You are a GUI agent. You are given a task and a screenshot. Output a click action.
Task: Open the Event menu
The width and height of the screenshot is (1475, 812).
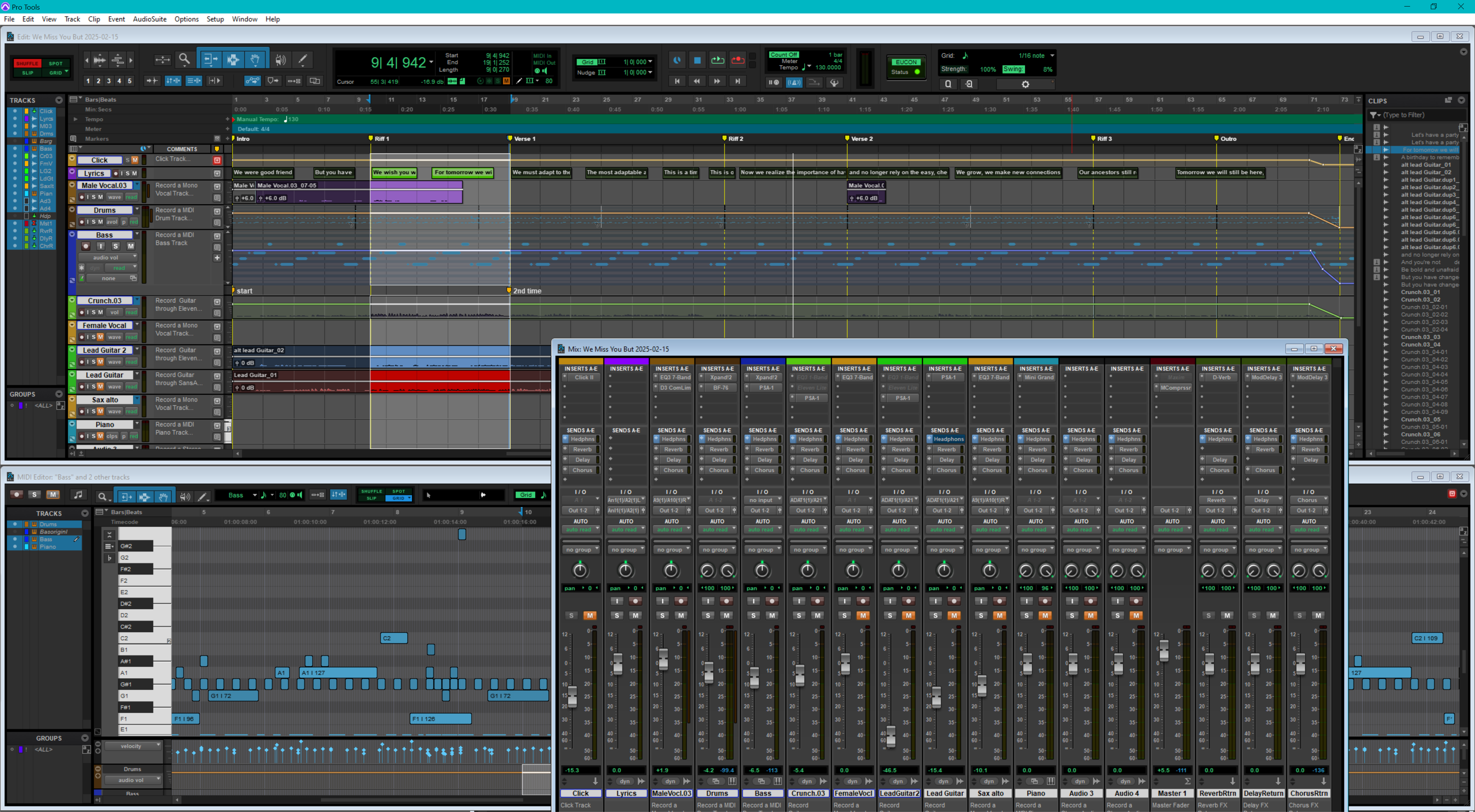(x=116, y=19)
